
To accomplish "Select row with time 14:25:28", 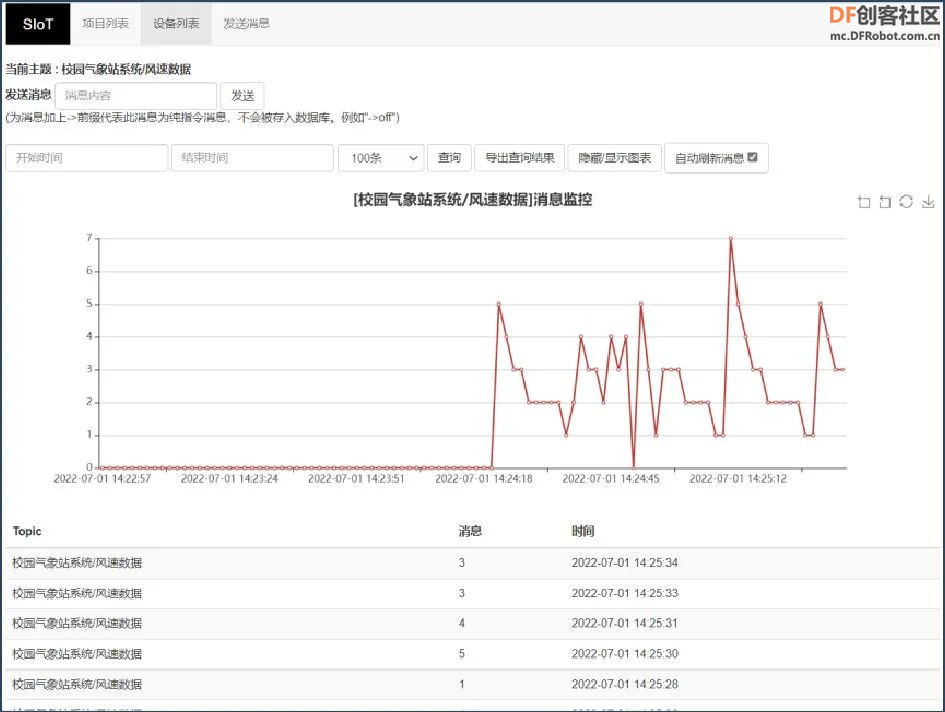I will pos(472,684).
